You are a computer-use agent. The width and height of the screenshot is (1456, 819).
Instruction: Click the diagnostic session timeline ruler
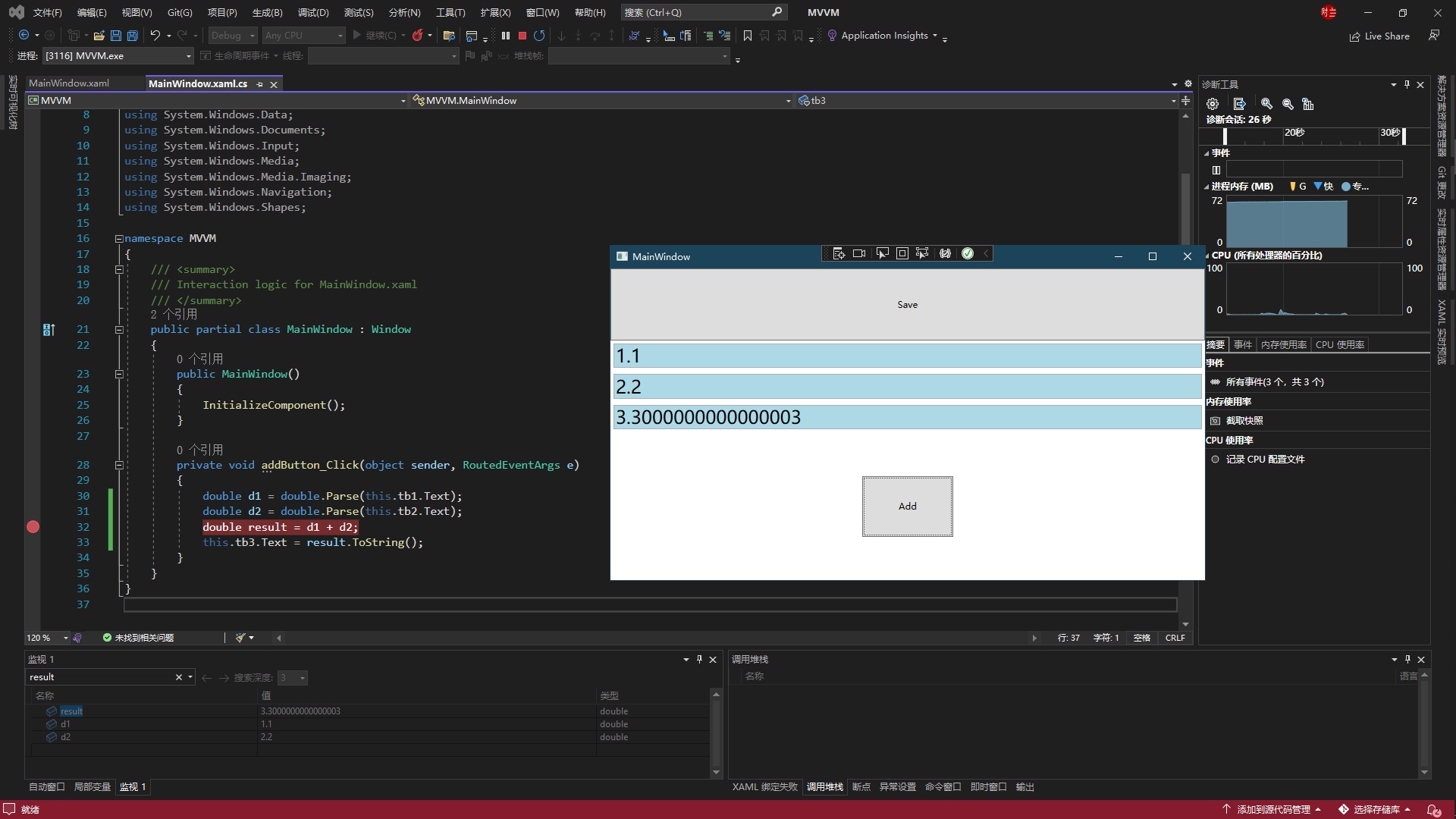(1313, 135)
